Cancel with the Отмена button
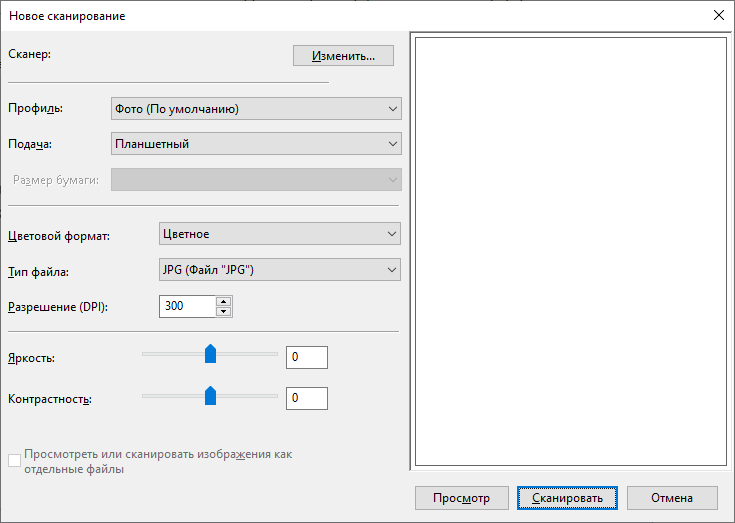 click(x=672, y=498)
